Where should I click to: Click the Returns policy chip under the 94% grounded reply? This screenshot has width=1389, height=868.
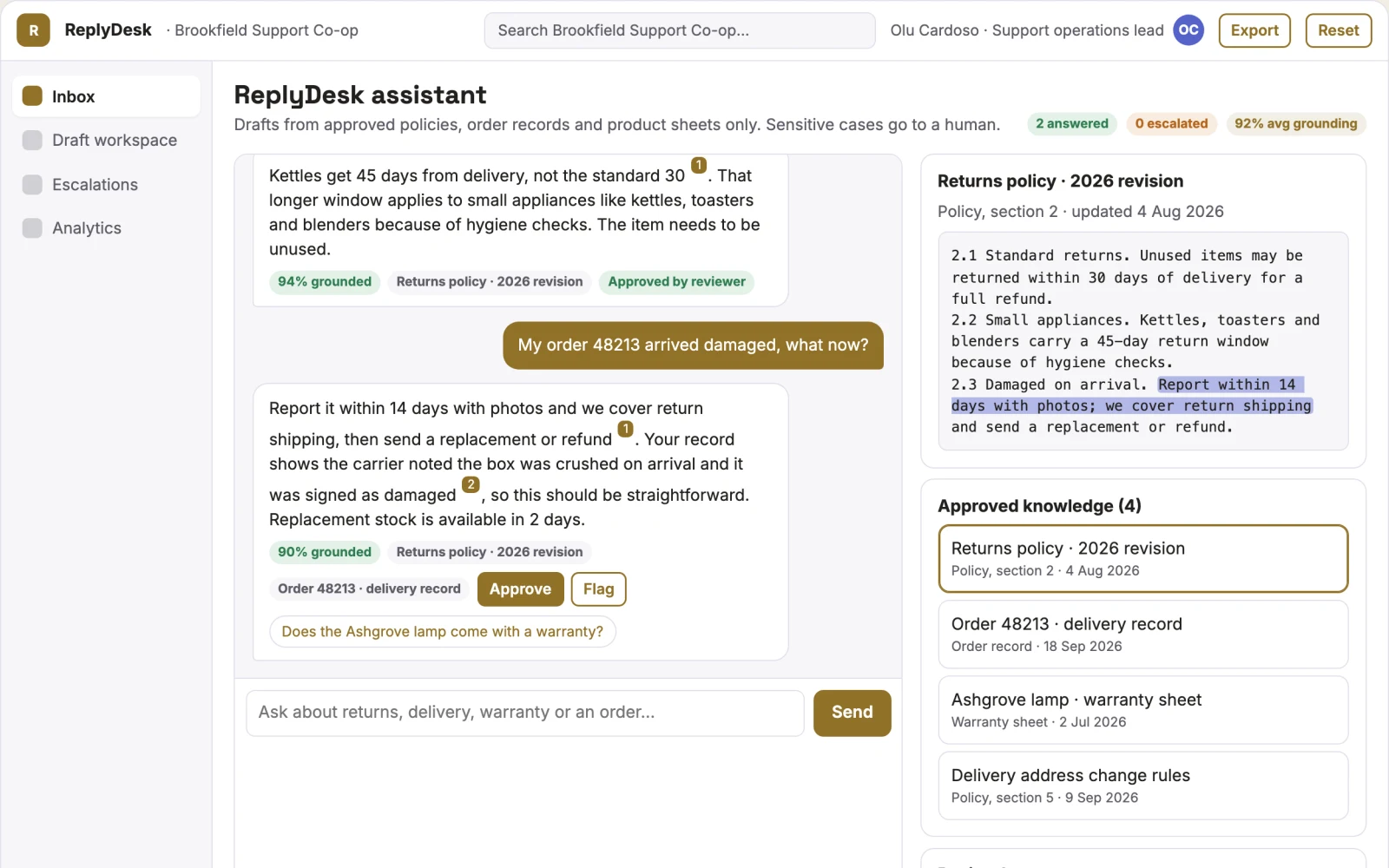click(x=489, y=282)
